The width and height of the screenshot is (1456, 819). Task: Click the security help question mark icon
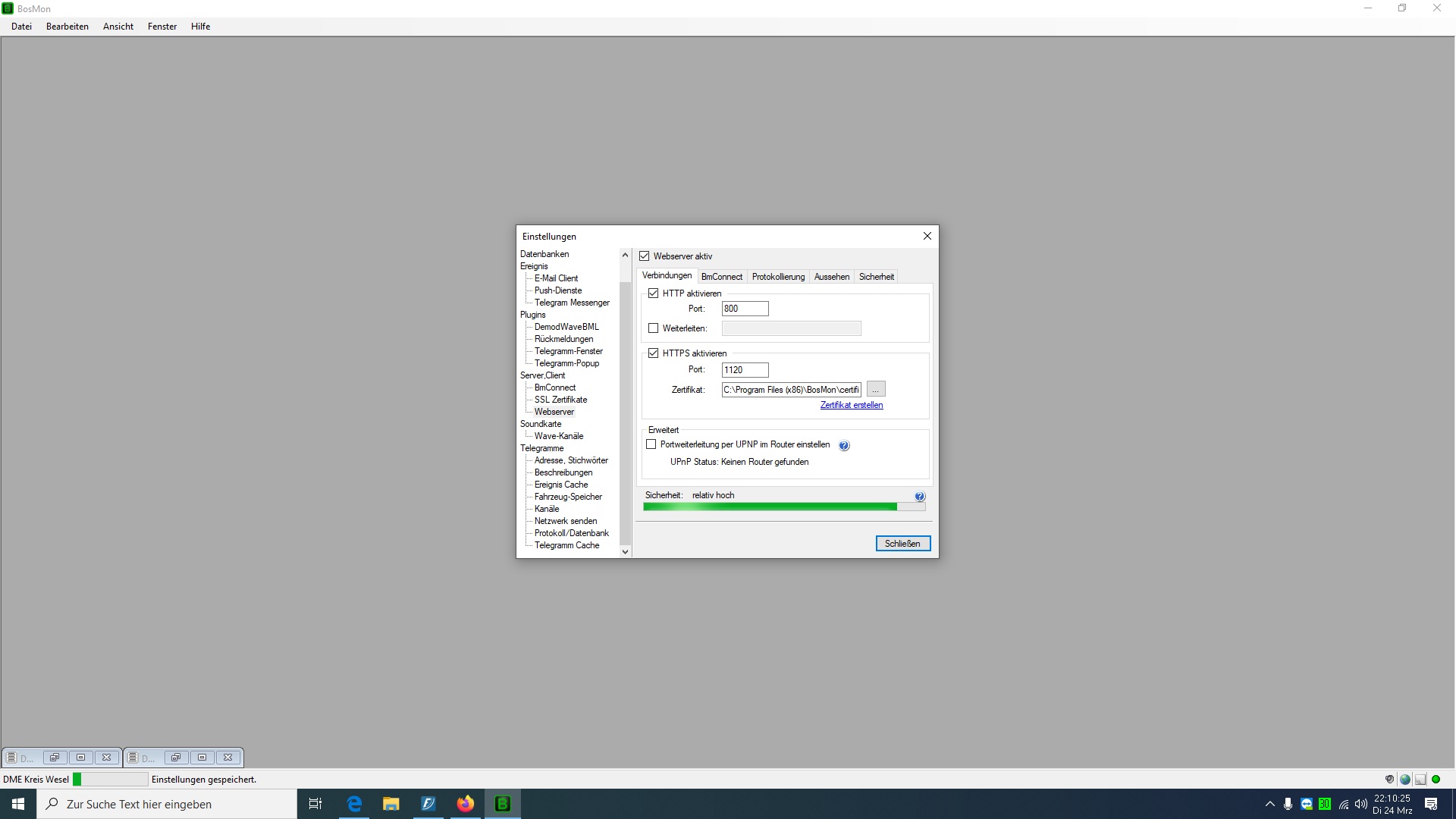tap(920, 496)
